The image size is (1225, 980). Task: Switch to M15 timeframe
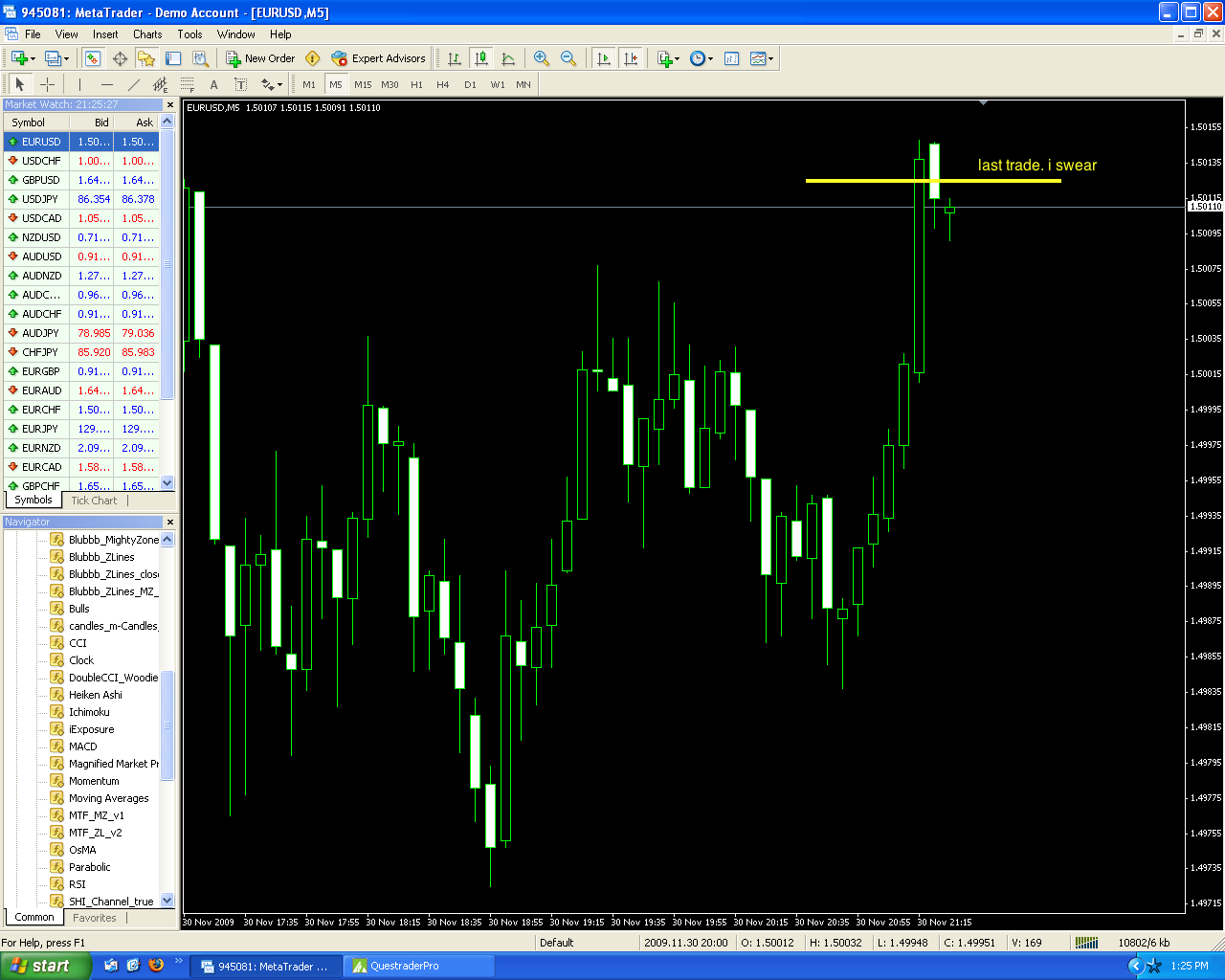point(363,84)
